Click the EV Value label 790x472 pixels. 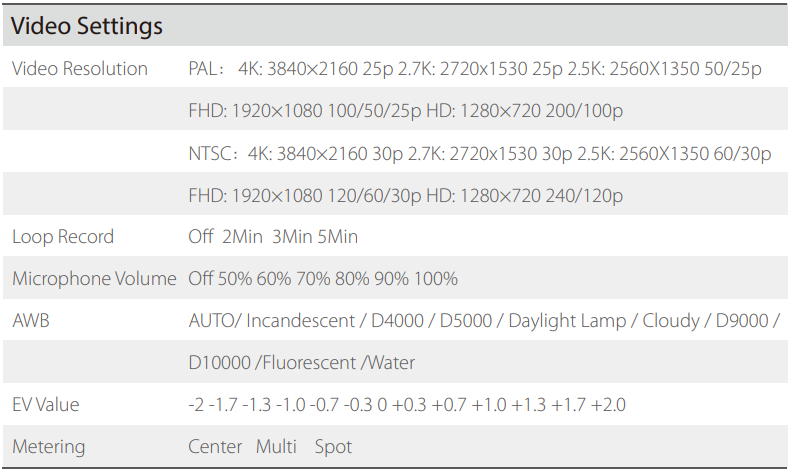click(46, 405)
